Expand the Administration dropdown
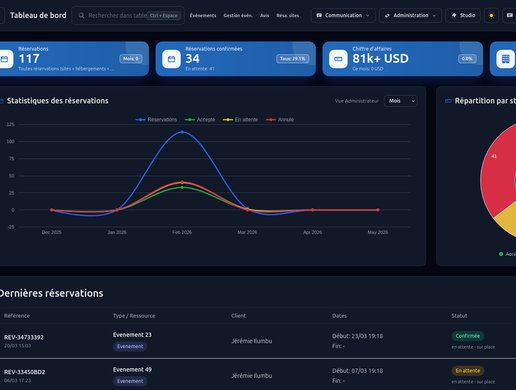 410,15
